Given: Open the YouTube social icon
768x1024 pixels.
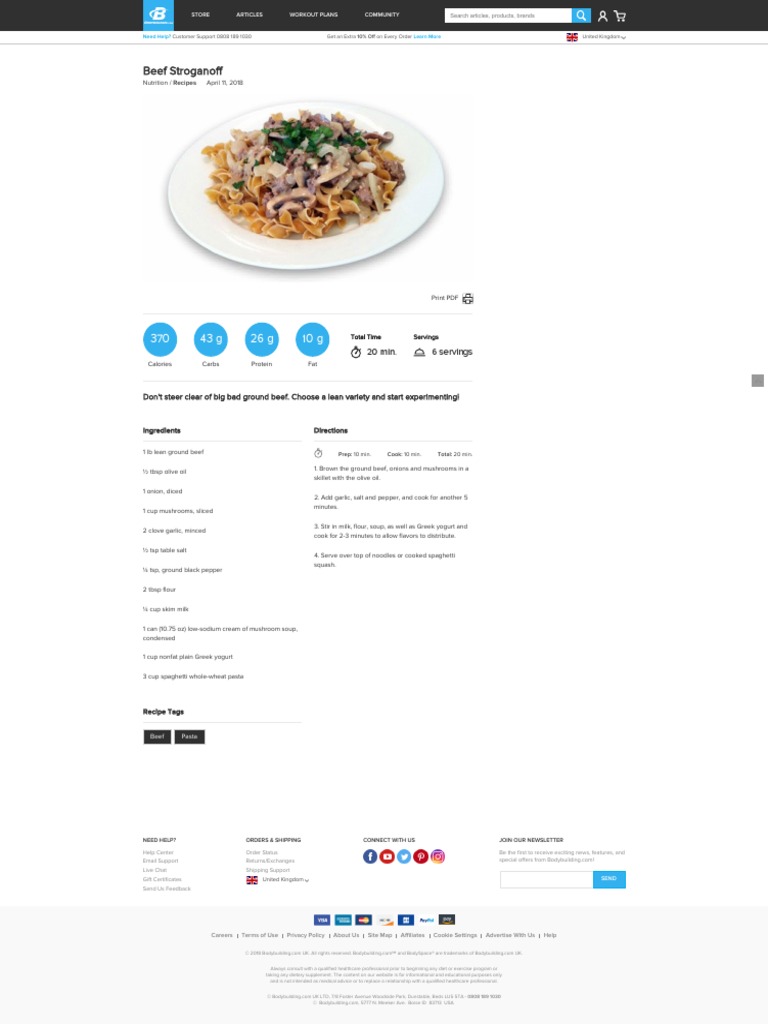Looking at the screenshot, I should [387, 856].
